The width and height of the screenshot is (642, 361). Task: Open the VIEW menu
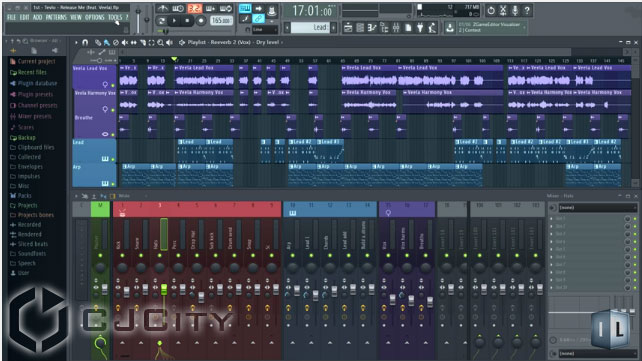pyautogui.click(x=76, y=17)
